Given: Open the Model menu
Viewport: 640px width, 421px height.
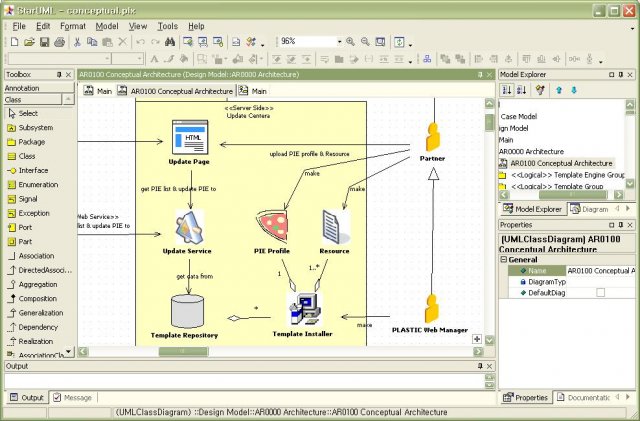Looking at the screenshot, I should (105, 26).
